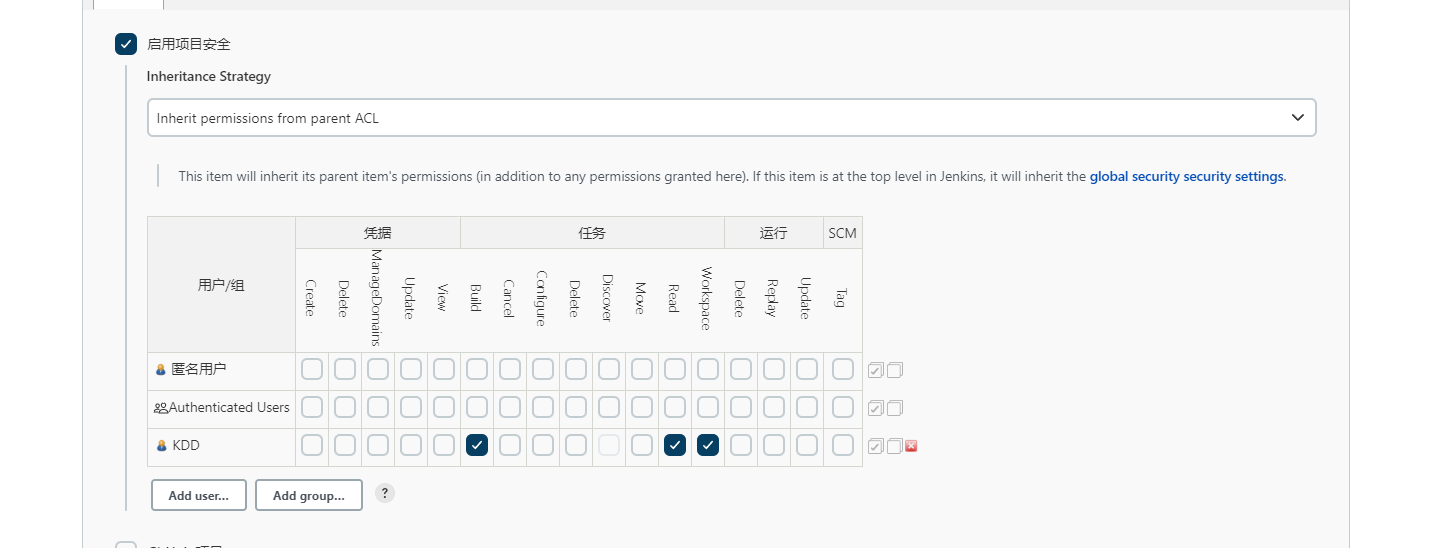This screenshot has height=548, width=1434.
Task: Click unselect-all icon for Authenticated Users row
Action: [x=895, y=408]
